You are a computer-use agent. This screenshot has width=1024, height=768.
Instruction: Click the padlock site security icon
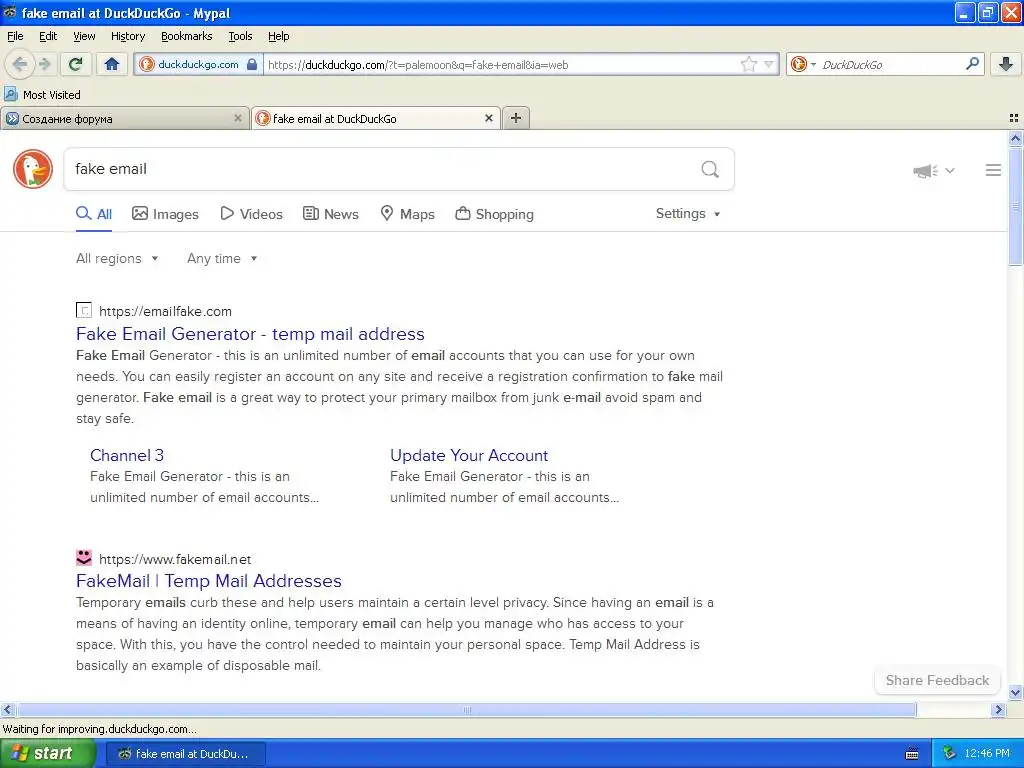[252, 64]
